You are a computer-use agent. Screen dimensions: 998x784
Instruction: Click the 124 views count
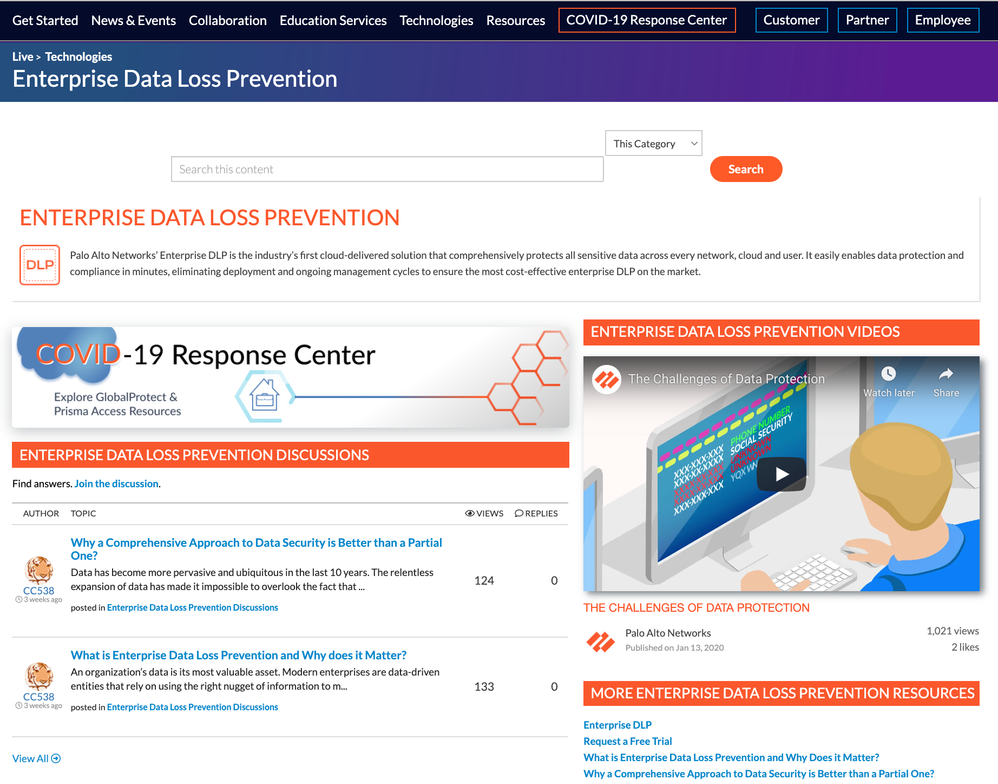484,580
